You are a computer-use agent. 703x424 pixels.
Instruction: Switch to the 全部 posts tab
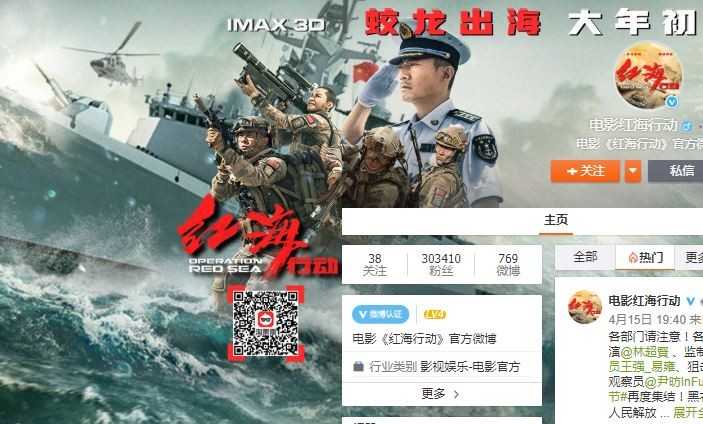click(585, 257)
